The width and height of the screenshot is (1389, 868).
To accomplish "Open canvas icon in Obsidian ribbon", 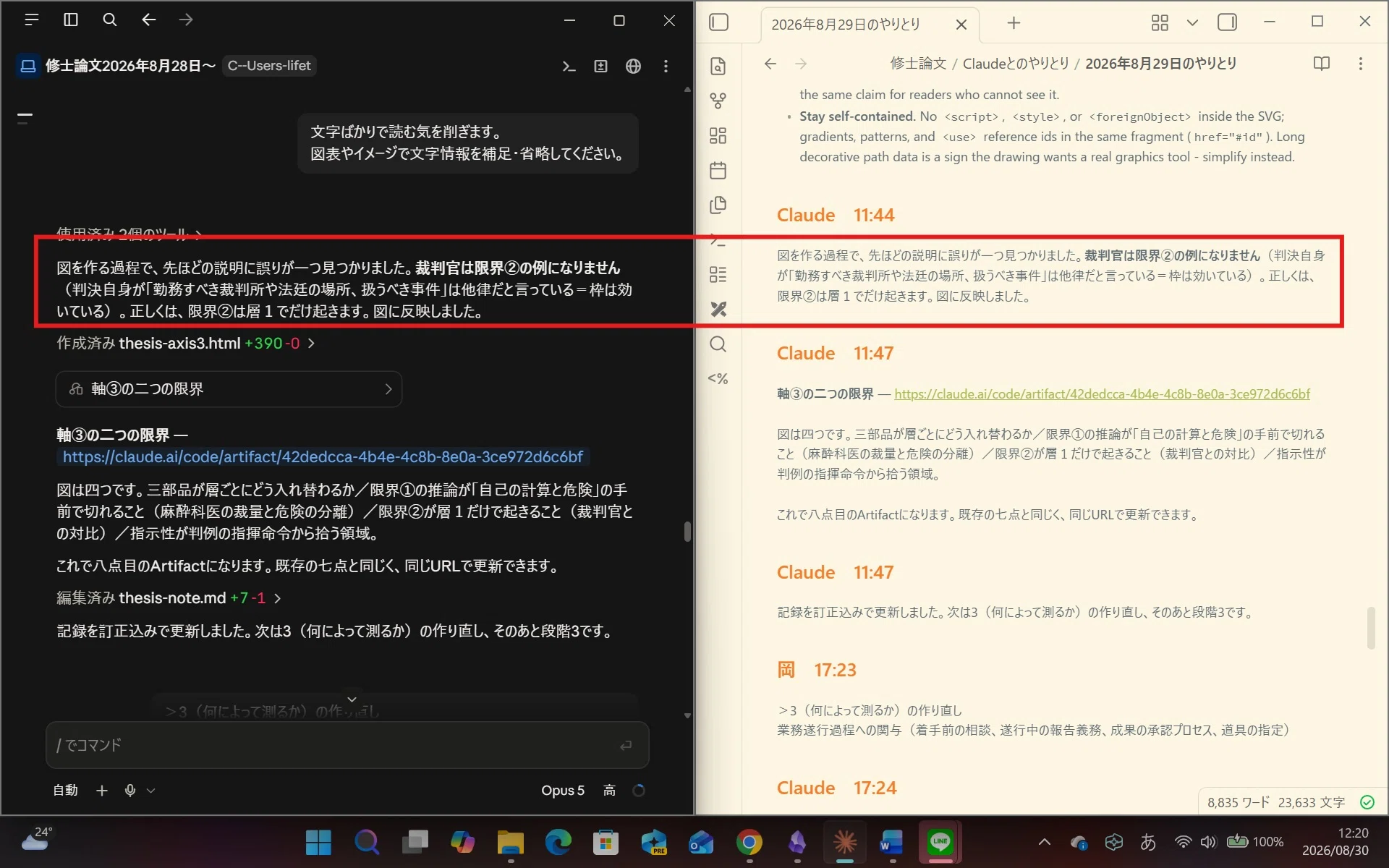I will tap(718, 136).
